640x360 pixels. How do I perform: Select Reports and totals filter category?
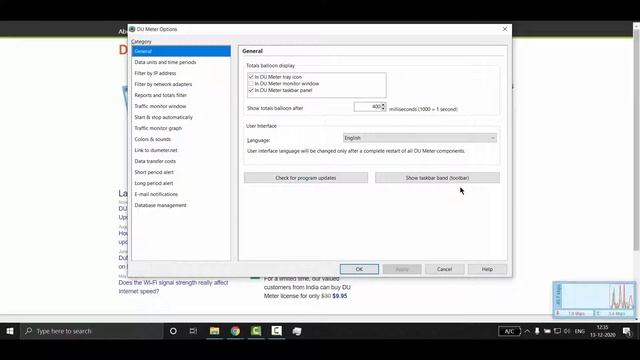(x=160, y=95)
